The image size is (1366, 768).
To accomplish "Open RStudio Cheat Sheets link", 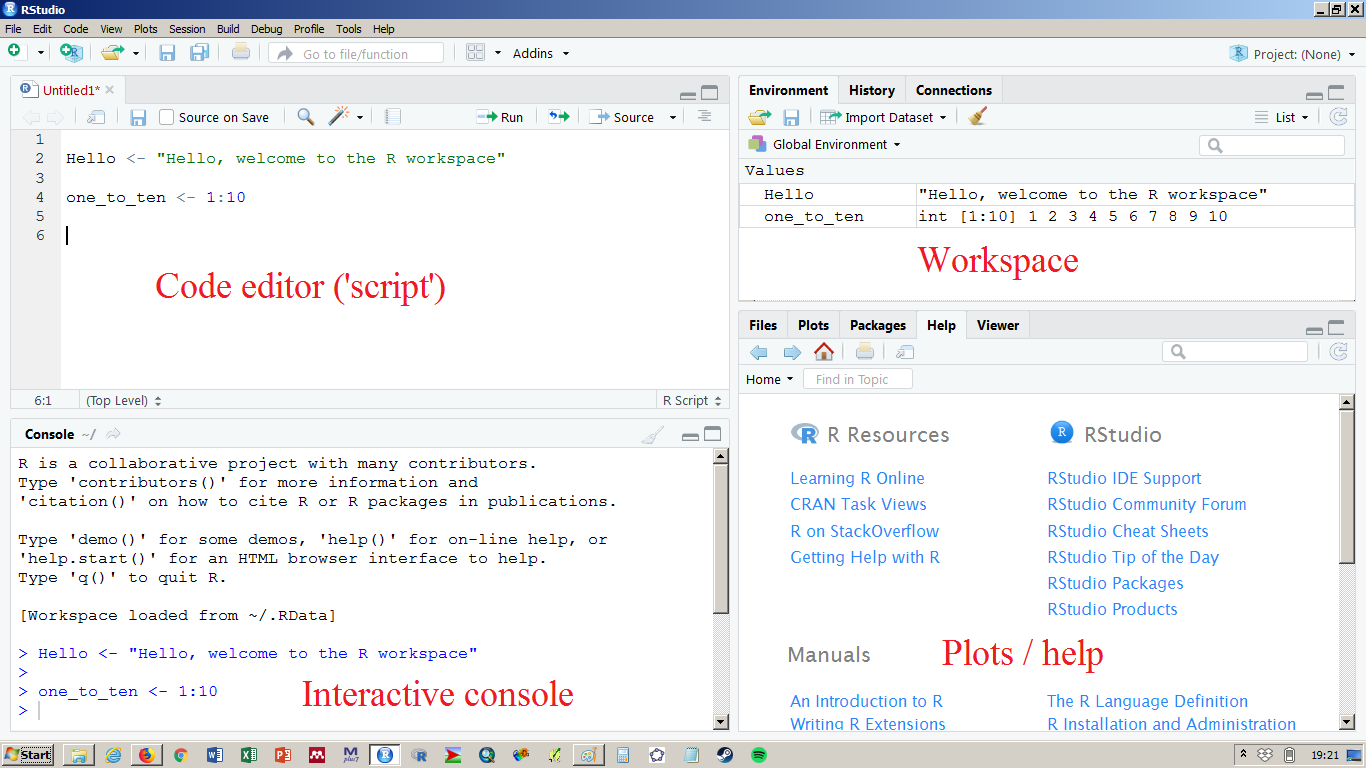I will (x=1127, y=531).
